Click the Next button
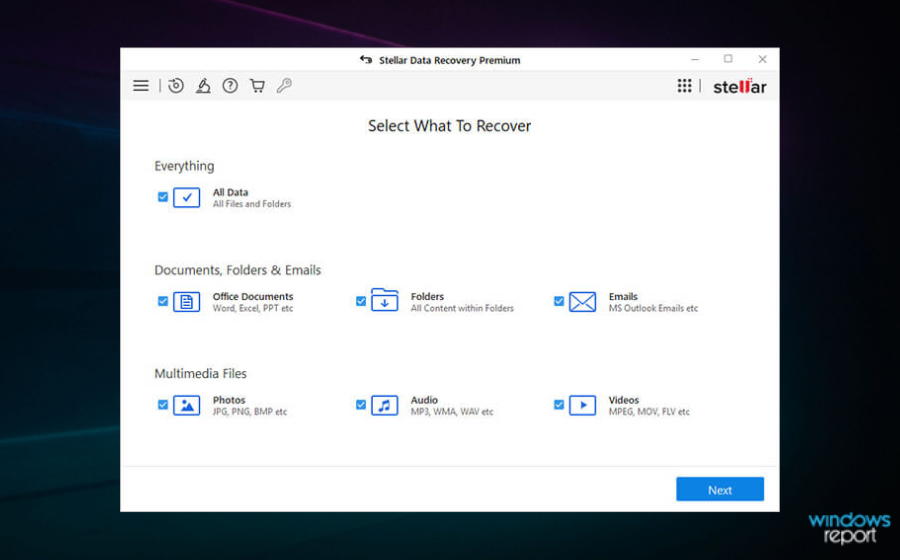Viewport: 900px width, 560px height. (x=720, y=489)
